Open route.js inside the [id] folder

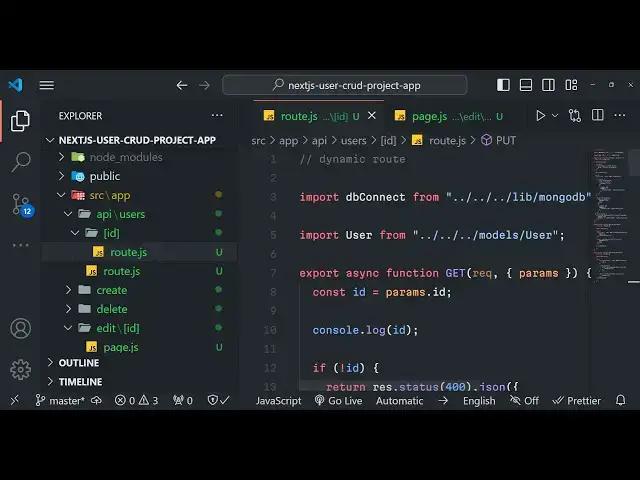139,252
